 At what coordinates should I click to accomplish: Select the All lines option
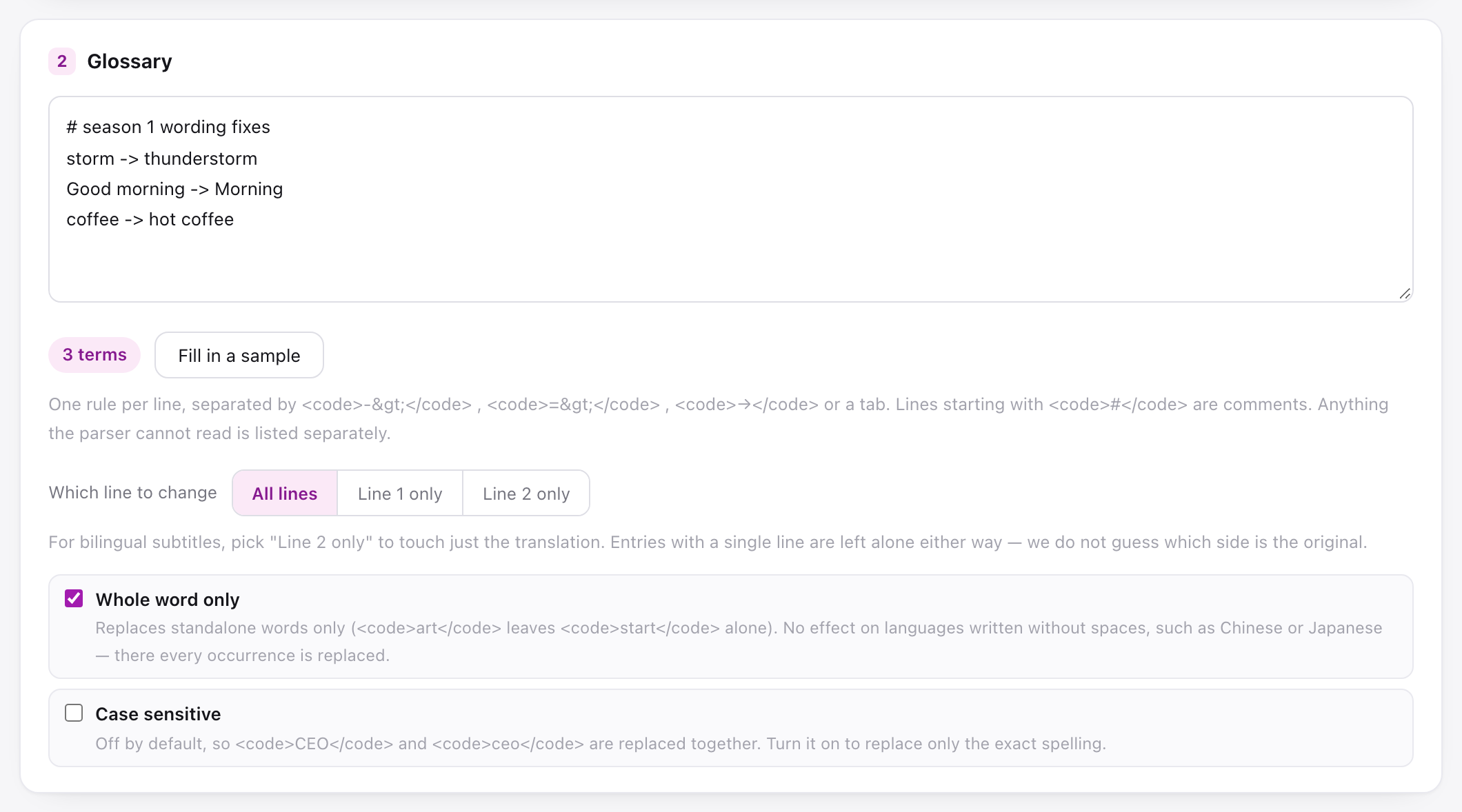[285, 493]
